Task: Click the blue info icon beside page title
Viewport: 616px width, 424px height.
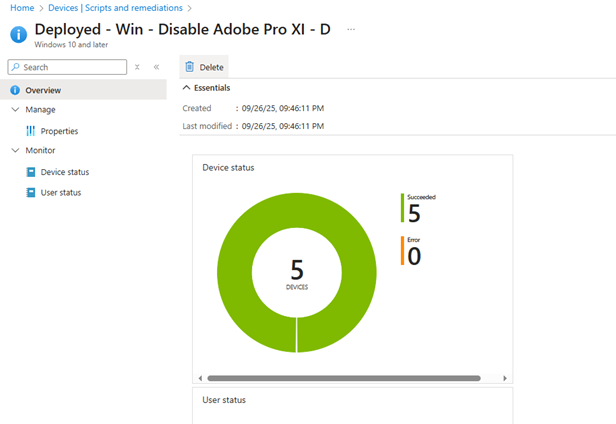Action: click(18, 34)
